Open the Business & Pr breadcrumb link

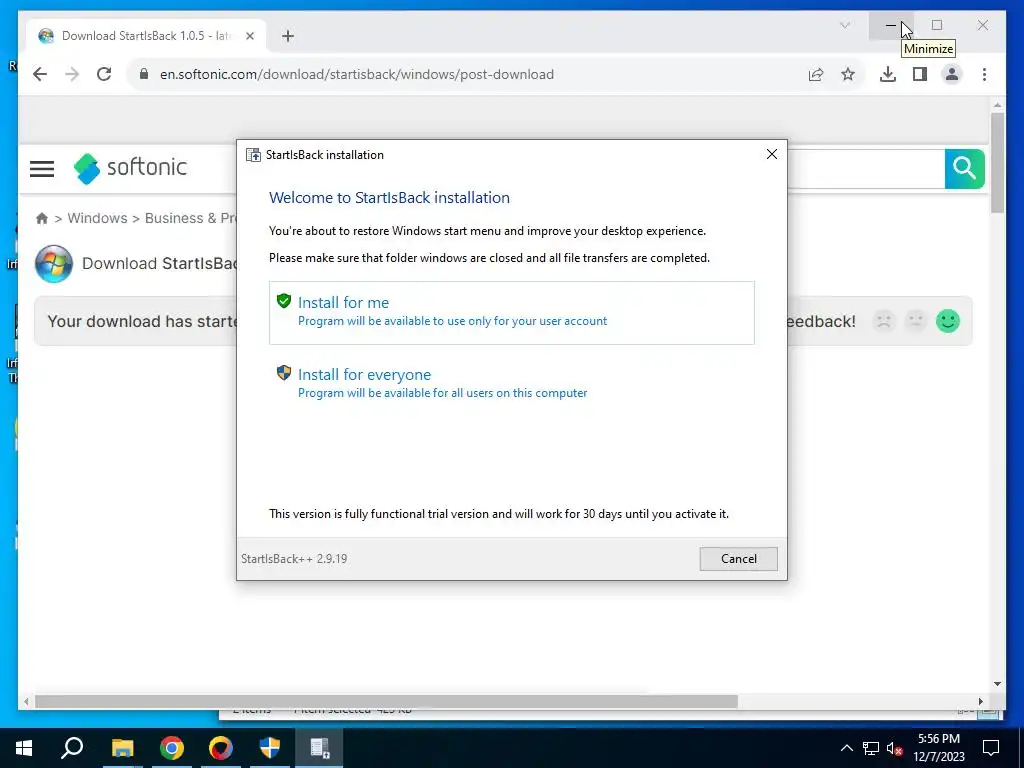(x=190, y=218)
